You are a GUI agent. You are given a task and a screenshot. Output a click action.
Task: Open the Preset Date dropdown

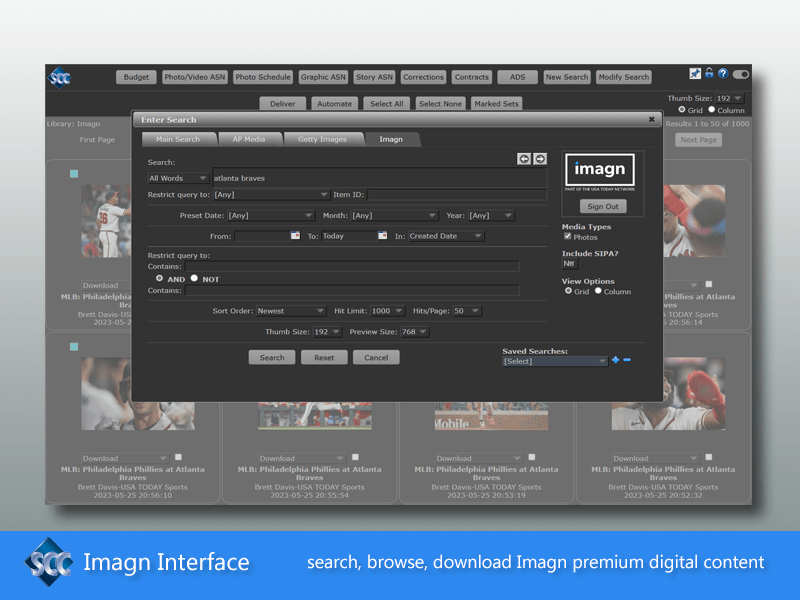click(270, 215)
